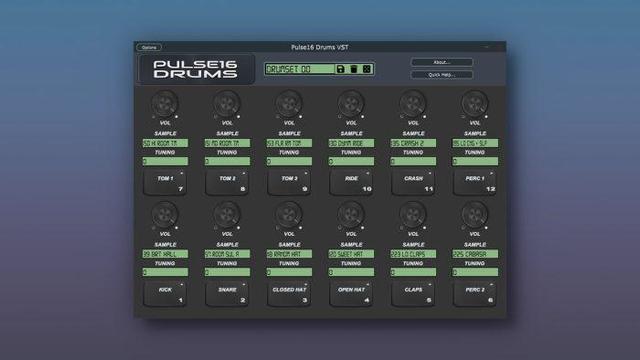The image size is (640, 360).
Task: Click the Ride volume knob
Action: [x=351, y=104]
